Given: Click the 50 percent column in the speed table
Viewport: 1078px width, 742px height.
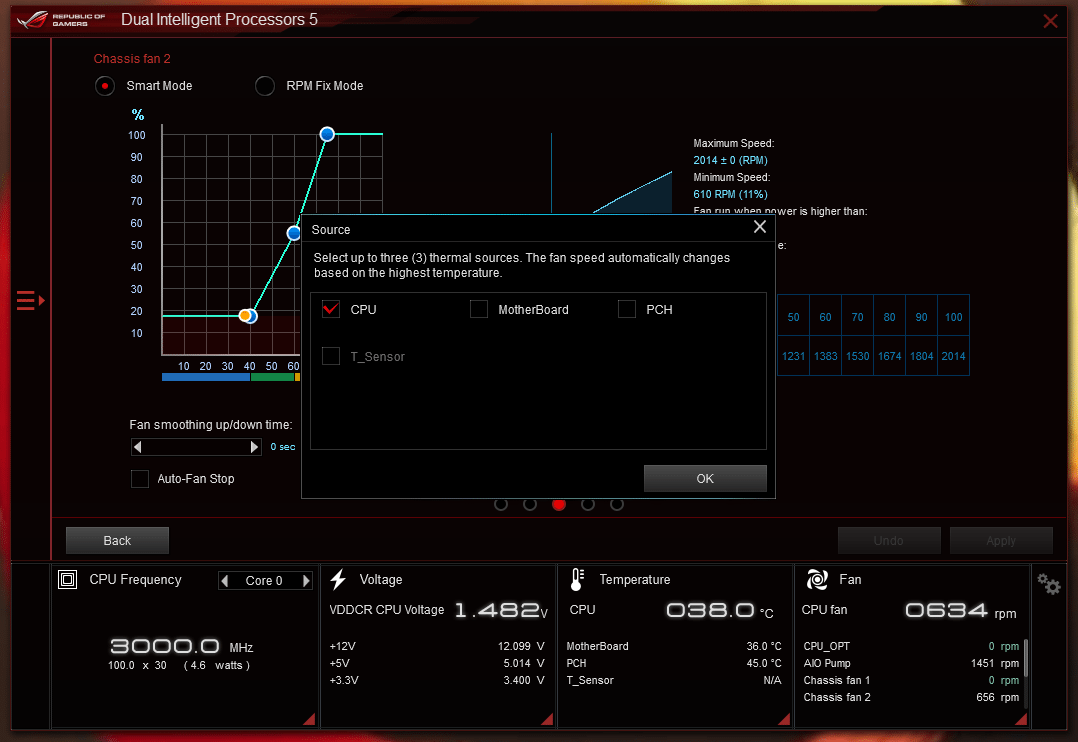Looking at the screenshot, I should coord(793,317).
